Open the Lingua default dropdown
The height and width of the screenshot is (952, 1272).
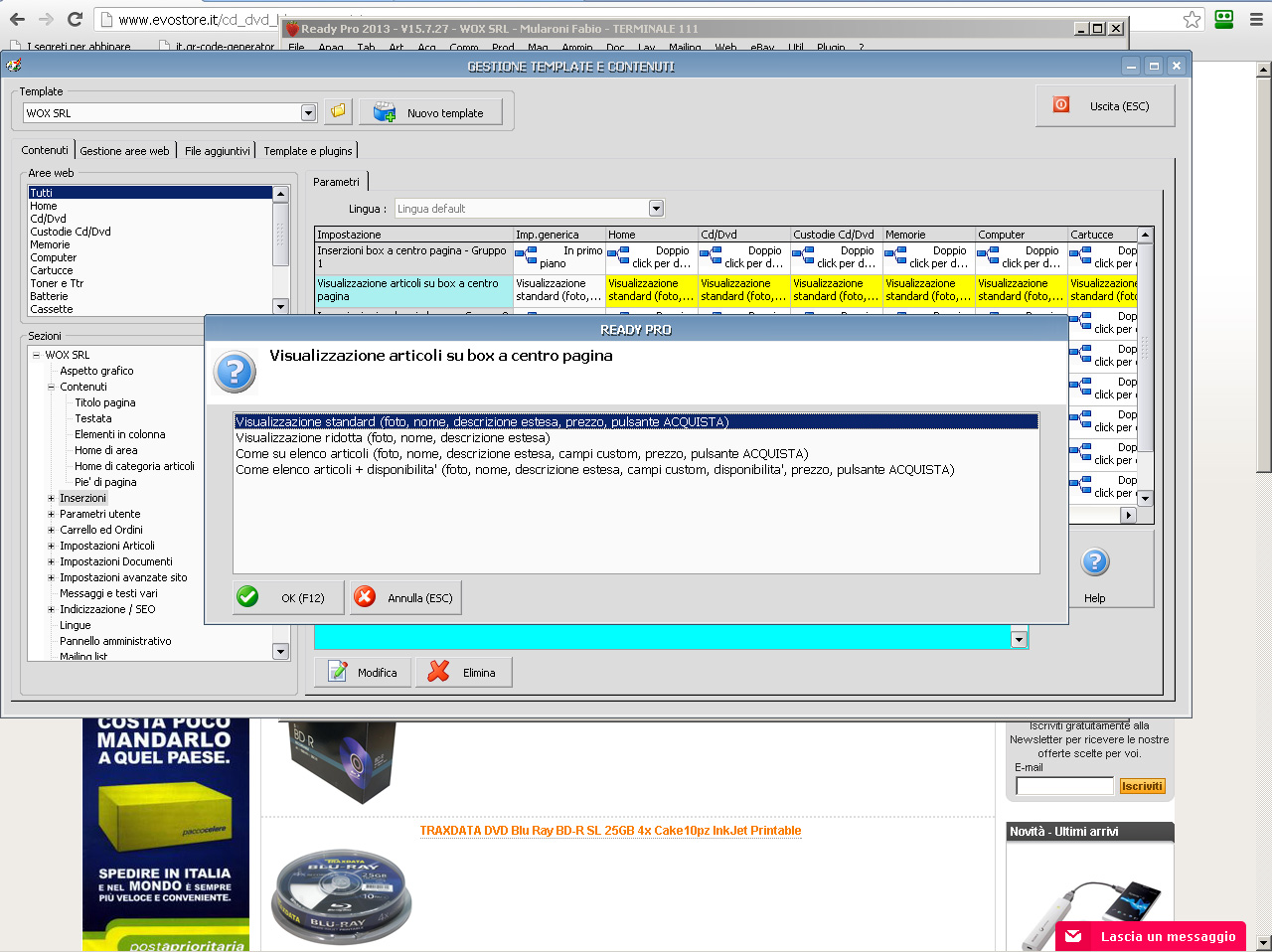(x=656, y=208)
